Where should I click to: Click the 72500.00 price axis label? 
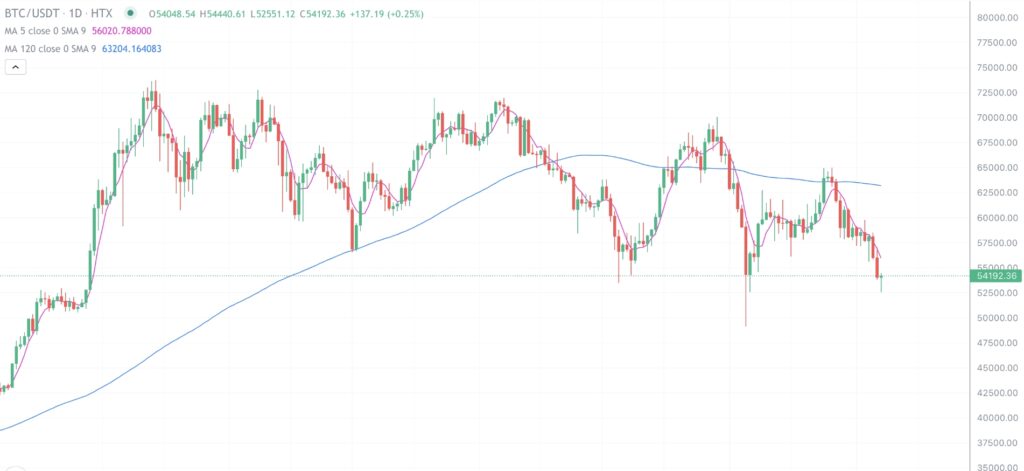point(997,93)
